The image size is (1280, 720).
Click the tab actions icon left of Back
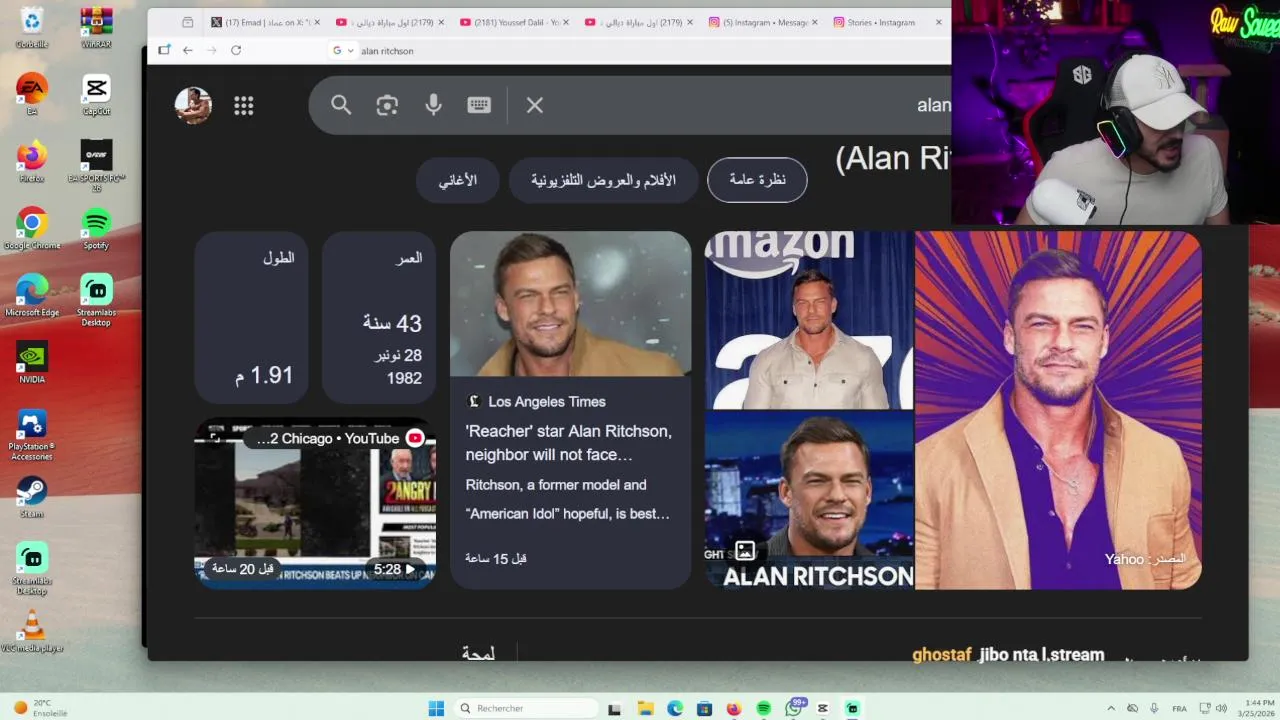click(163, 50)
